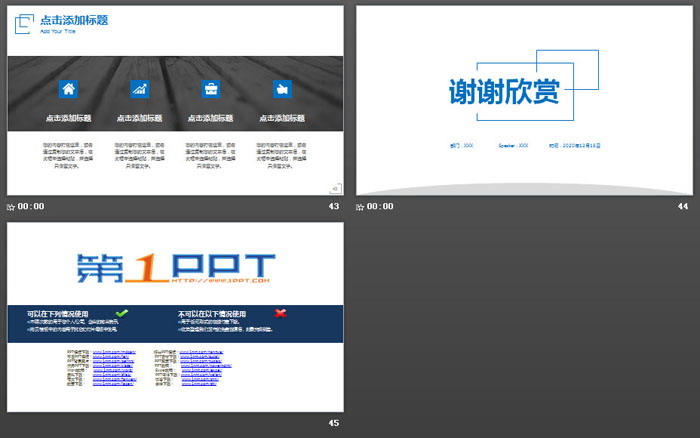Screen dimensions: 700x438
Task: Click the 00:00 timing under slide 44
Action: [x=380, y=206]
